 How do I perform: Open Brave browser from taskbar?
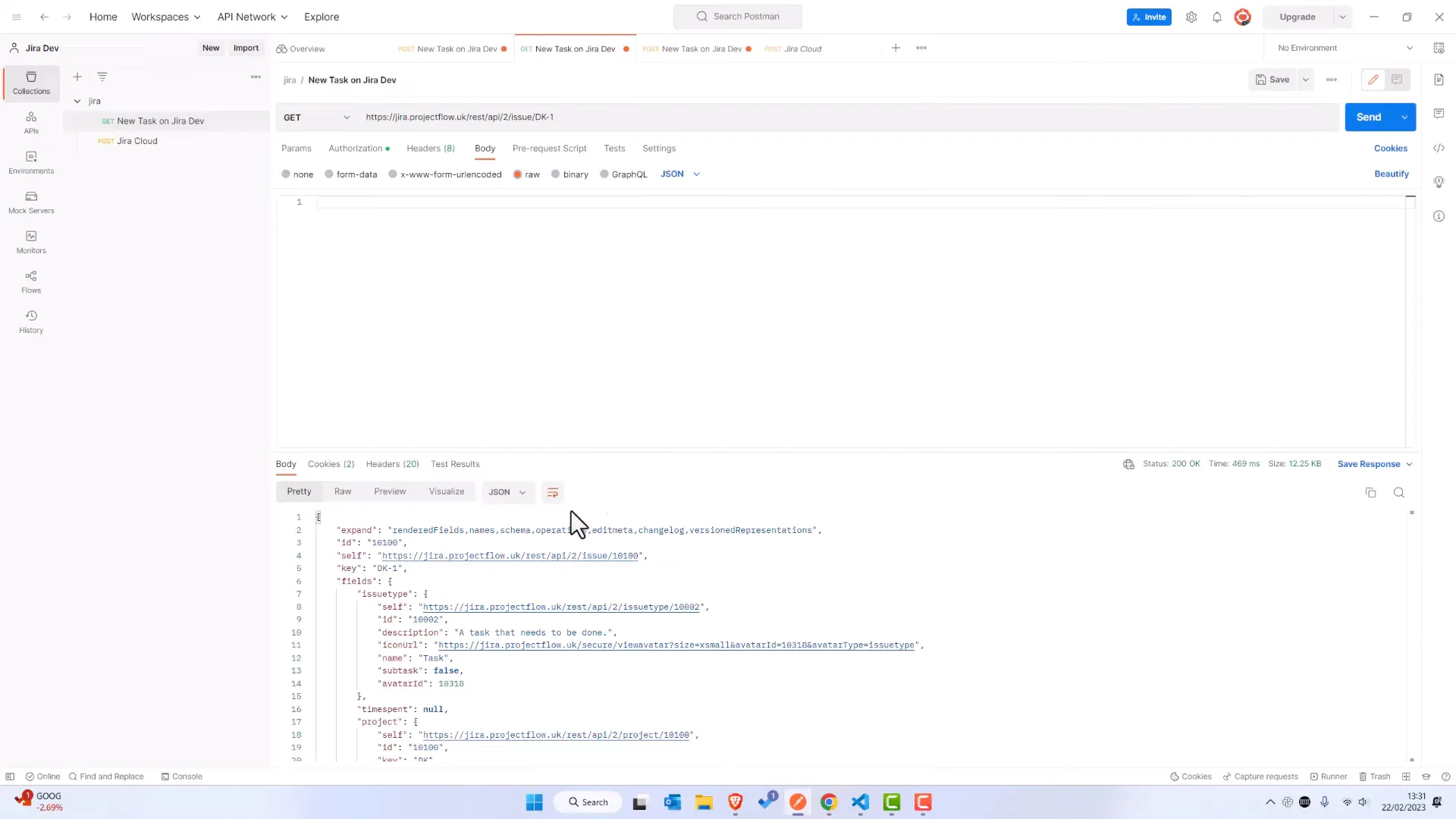tap(735, 802)
